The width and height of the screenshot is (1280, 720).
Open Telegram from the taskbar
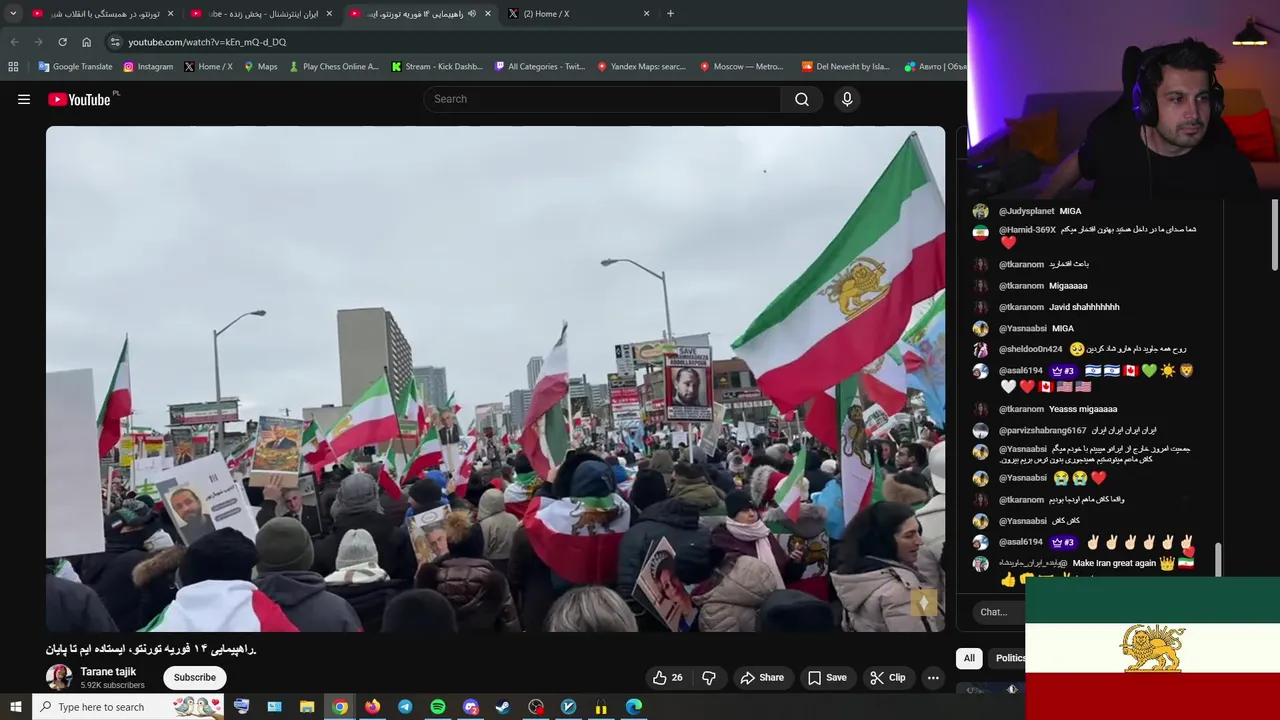[405, 707]
